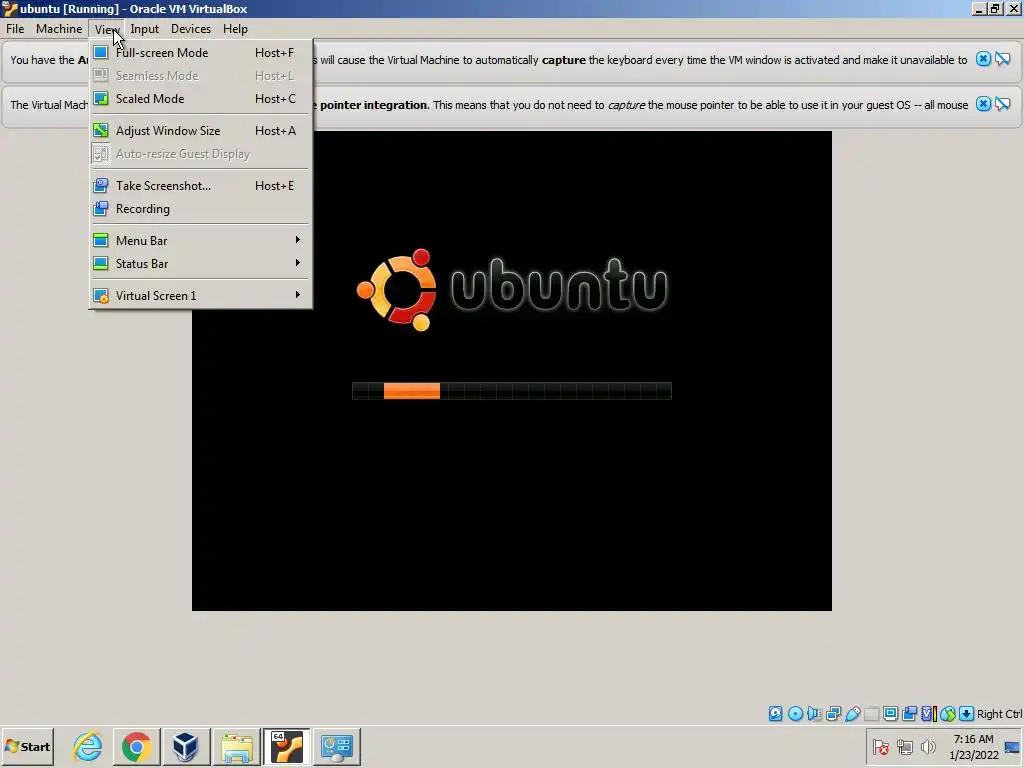Viewport: 1024px width, 768px height.
Task: Launch Internet Explorer from taskbar
Action: (x=88, y=746)
